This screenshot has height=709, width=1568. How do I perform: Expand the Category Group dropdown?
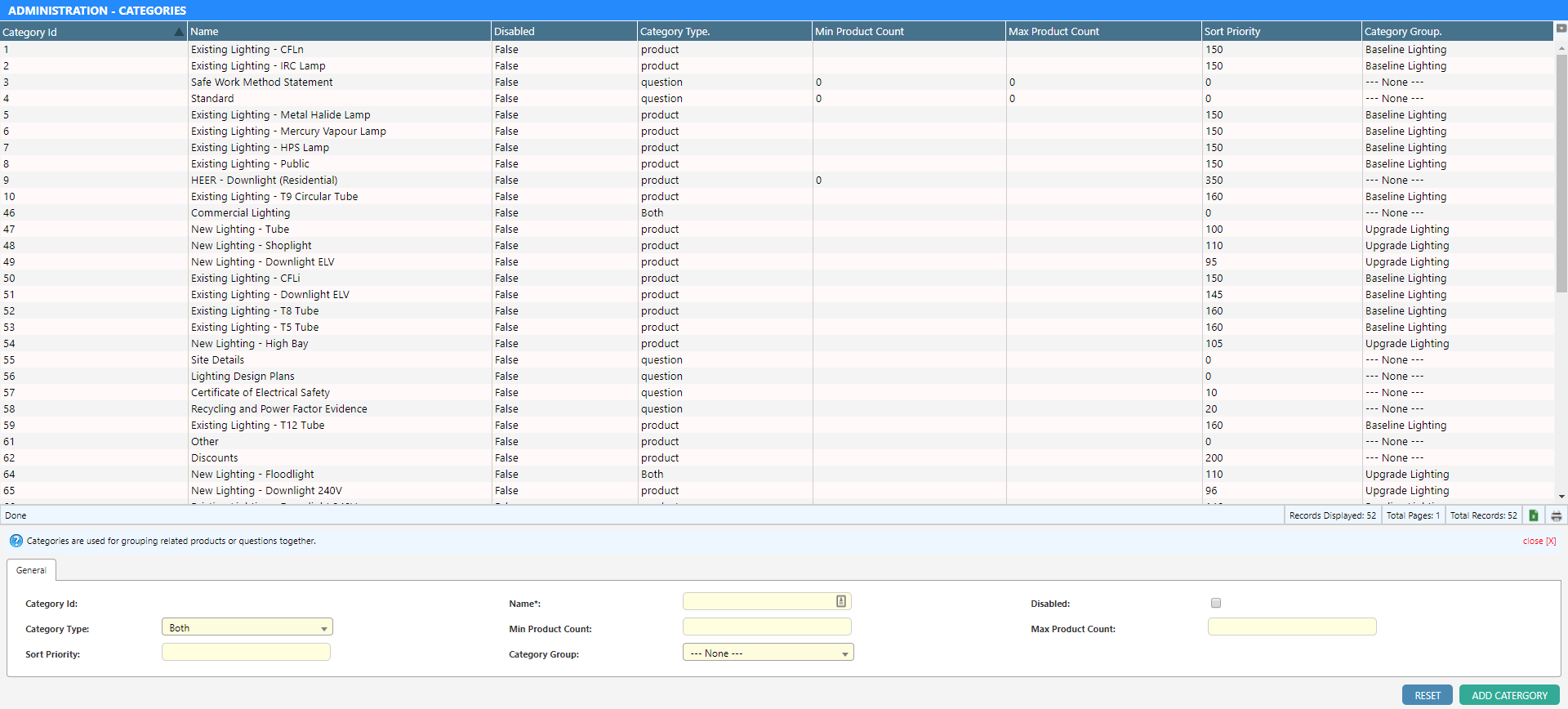click(844, 653)
